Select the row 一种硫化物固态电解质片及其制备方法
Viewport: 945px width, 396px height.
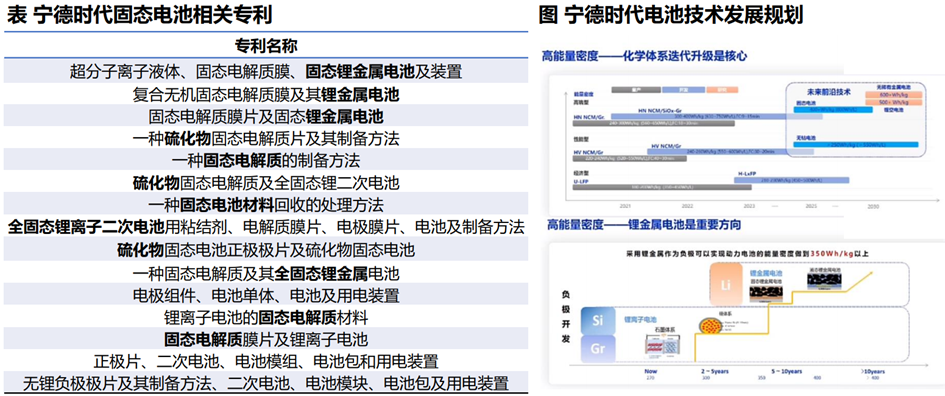click(266, 138)
